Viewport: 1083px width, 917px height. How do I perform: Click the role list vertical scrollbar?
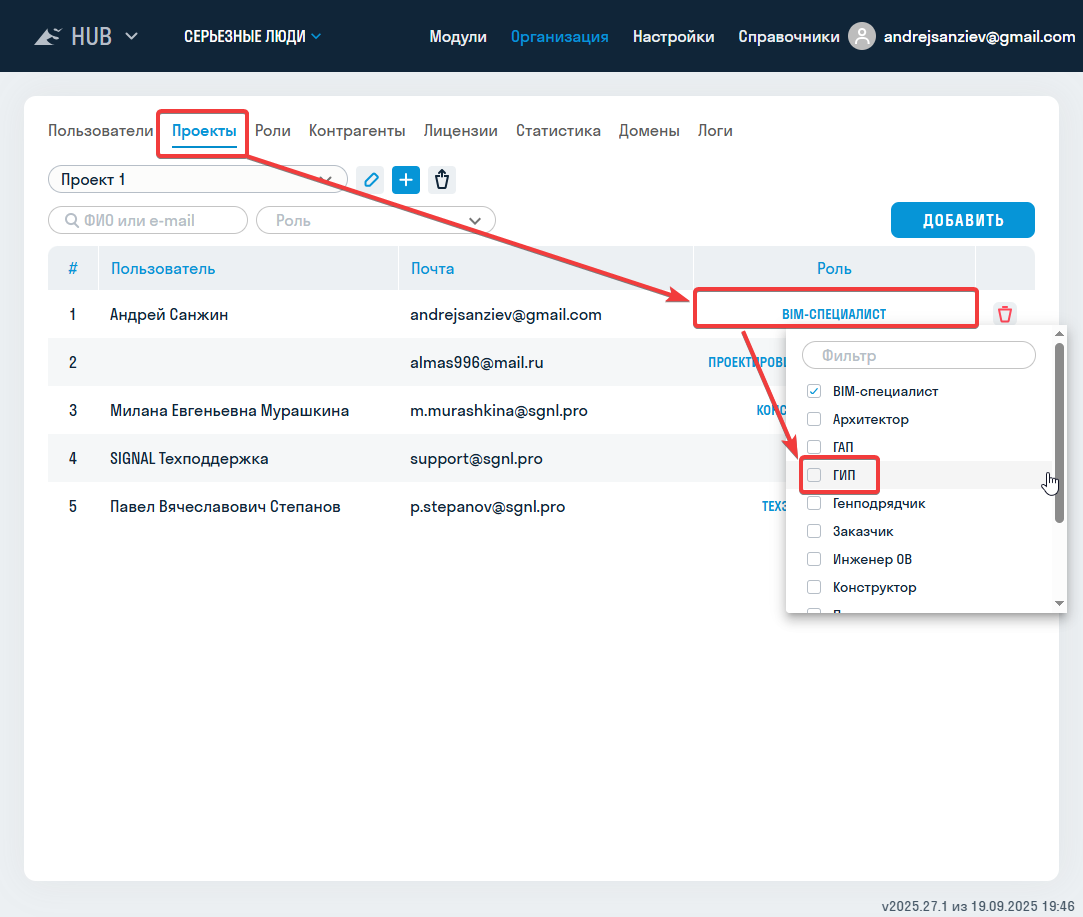[1060, 430]
